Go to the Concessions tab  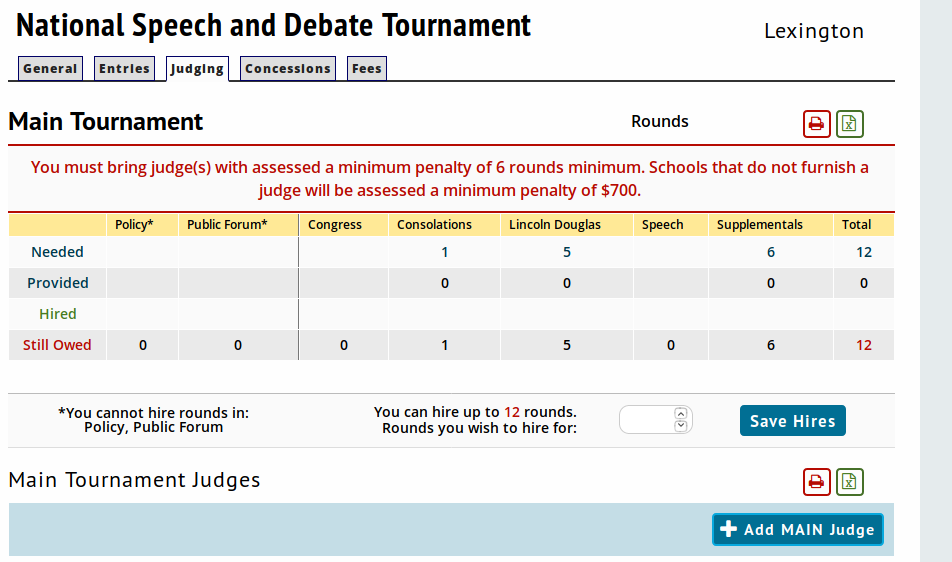288,69
